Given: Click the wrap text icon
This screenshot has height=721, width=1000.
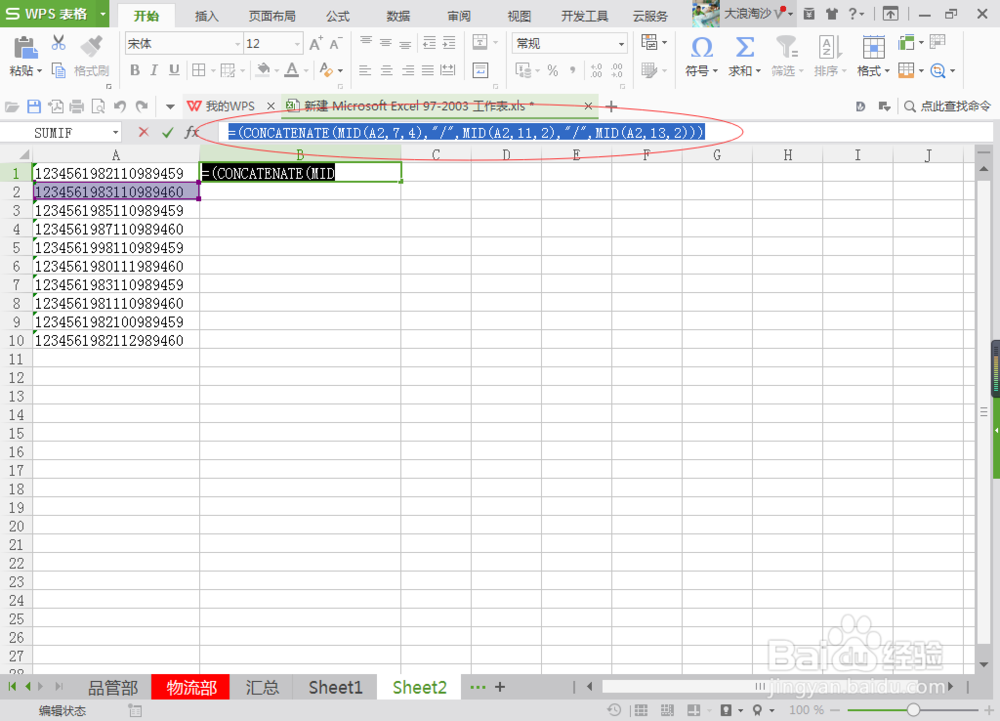Looking at the screenshot, I should coord(480,70).
